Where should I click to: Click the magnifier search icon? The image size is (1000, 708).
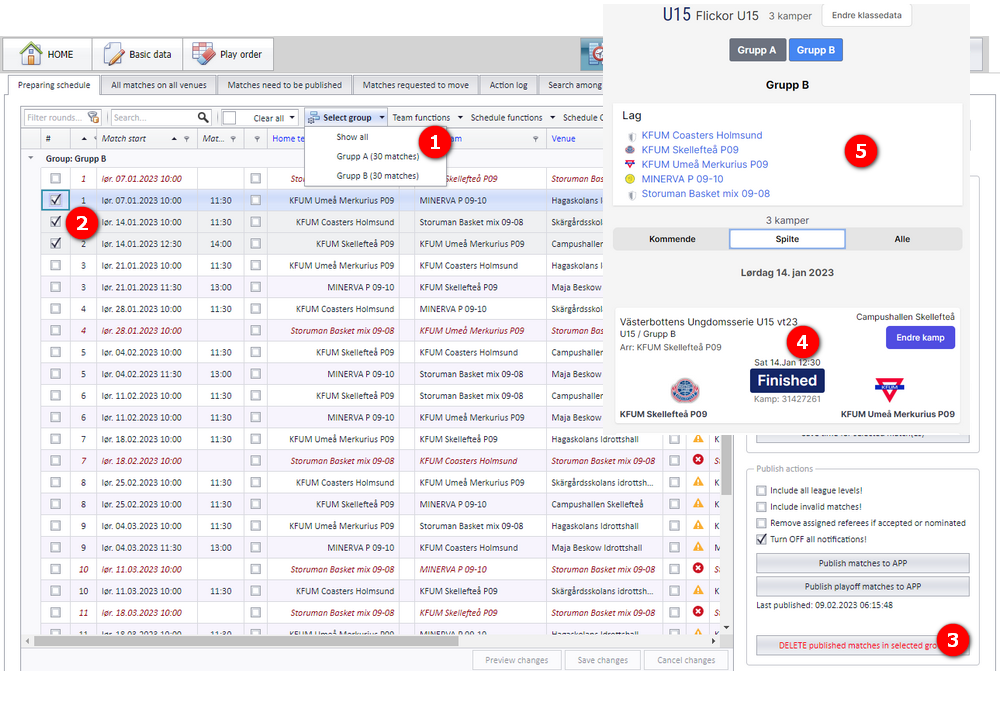pyautogui.click(x=203, y=117)
